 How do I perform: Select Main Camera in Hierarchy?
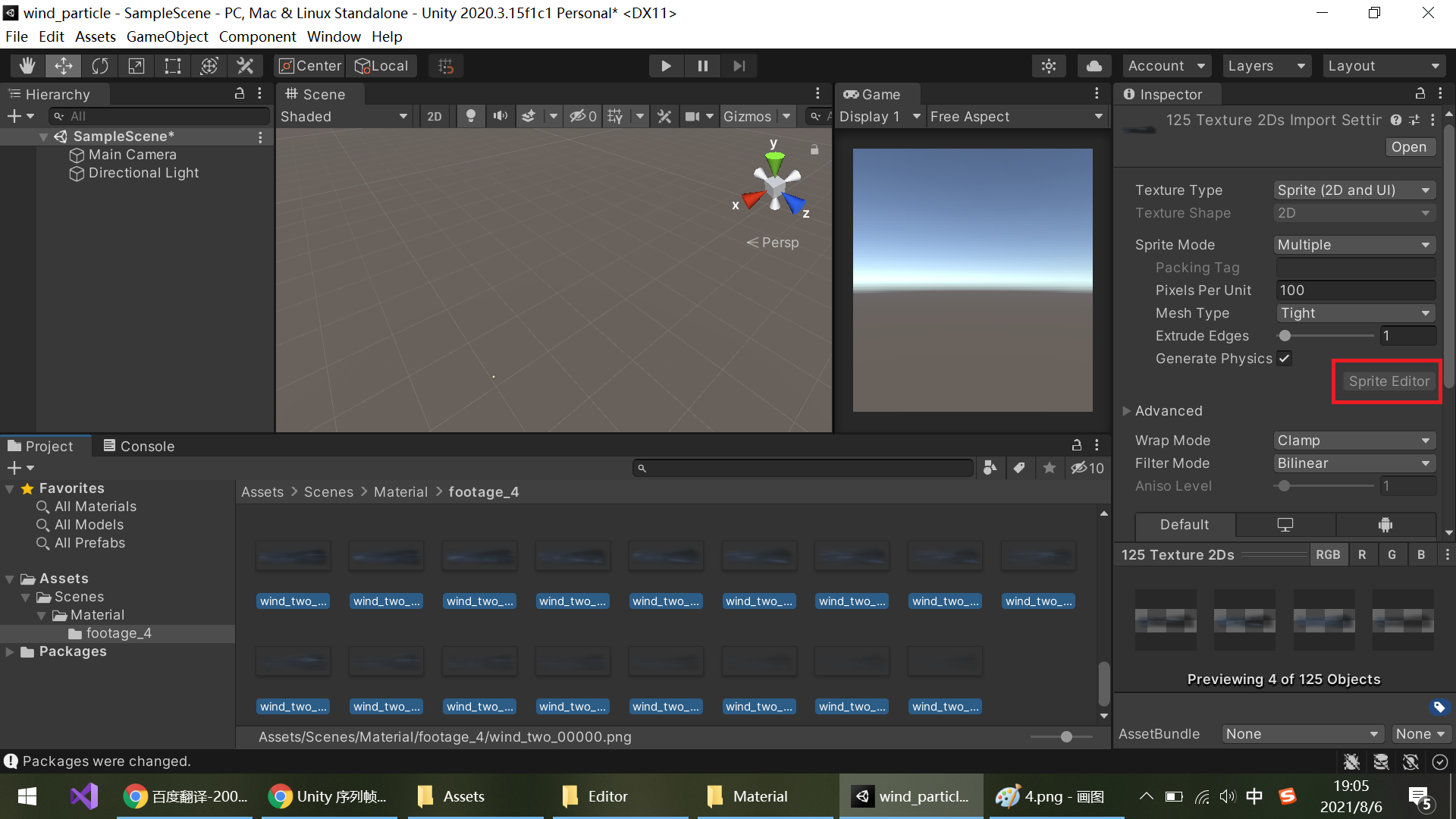(x=132, y=155)
